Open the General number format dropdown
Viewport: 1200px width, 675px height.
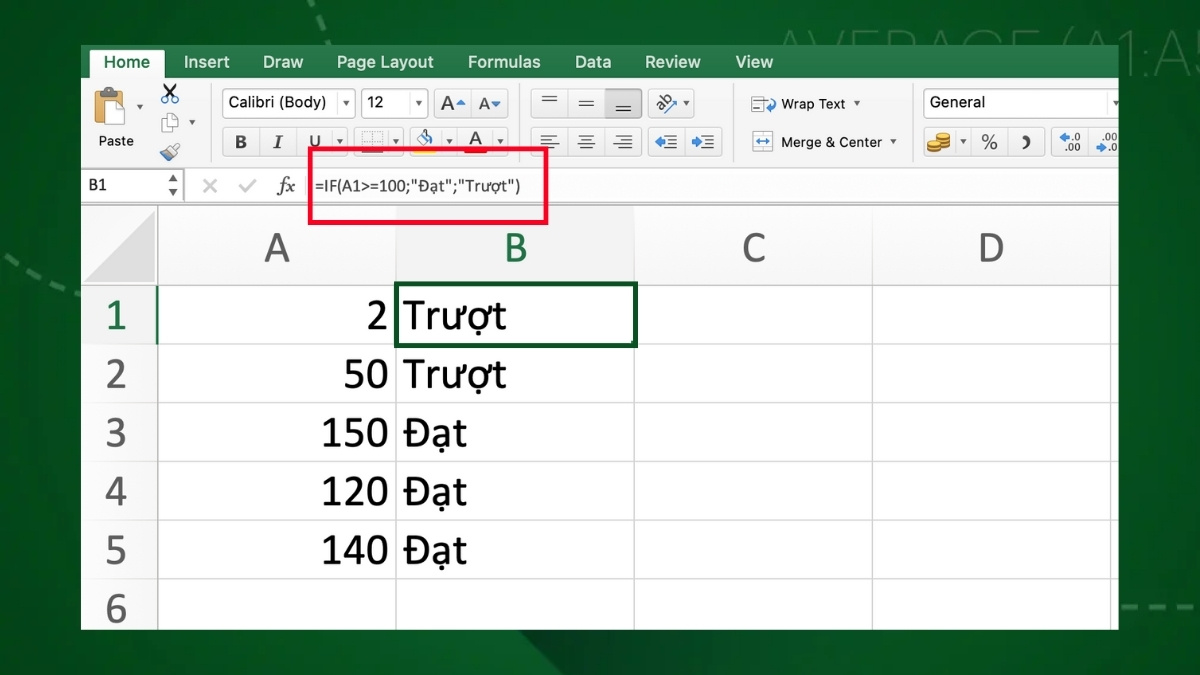pyautogui.click(x=1115, y=102)
